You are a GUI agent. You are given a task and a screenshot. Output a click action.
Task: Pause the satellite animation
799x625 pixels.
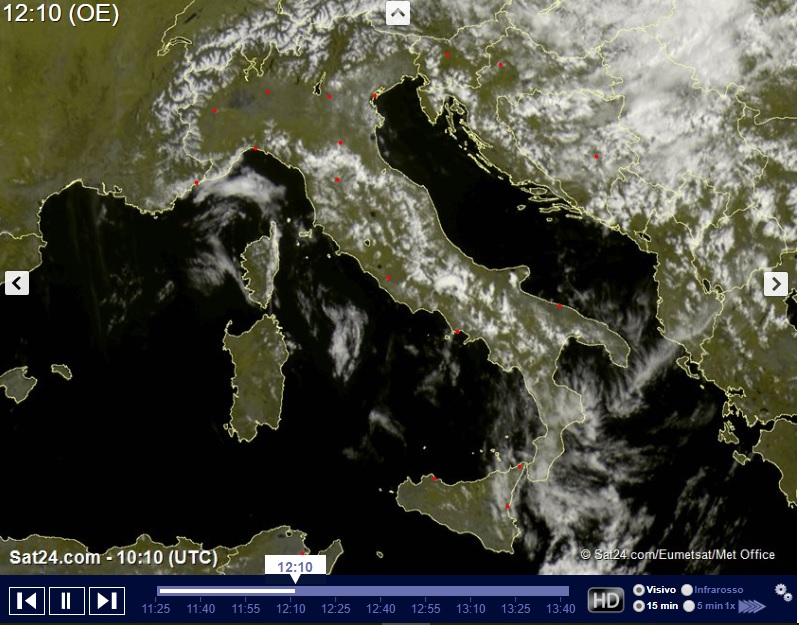click(x=67, y=601)
